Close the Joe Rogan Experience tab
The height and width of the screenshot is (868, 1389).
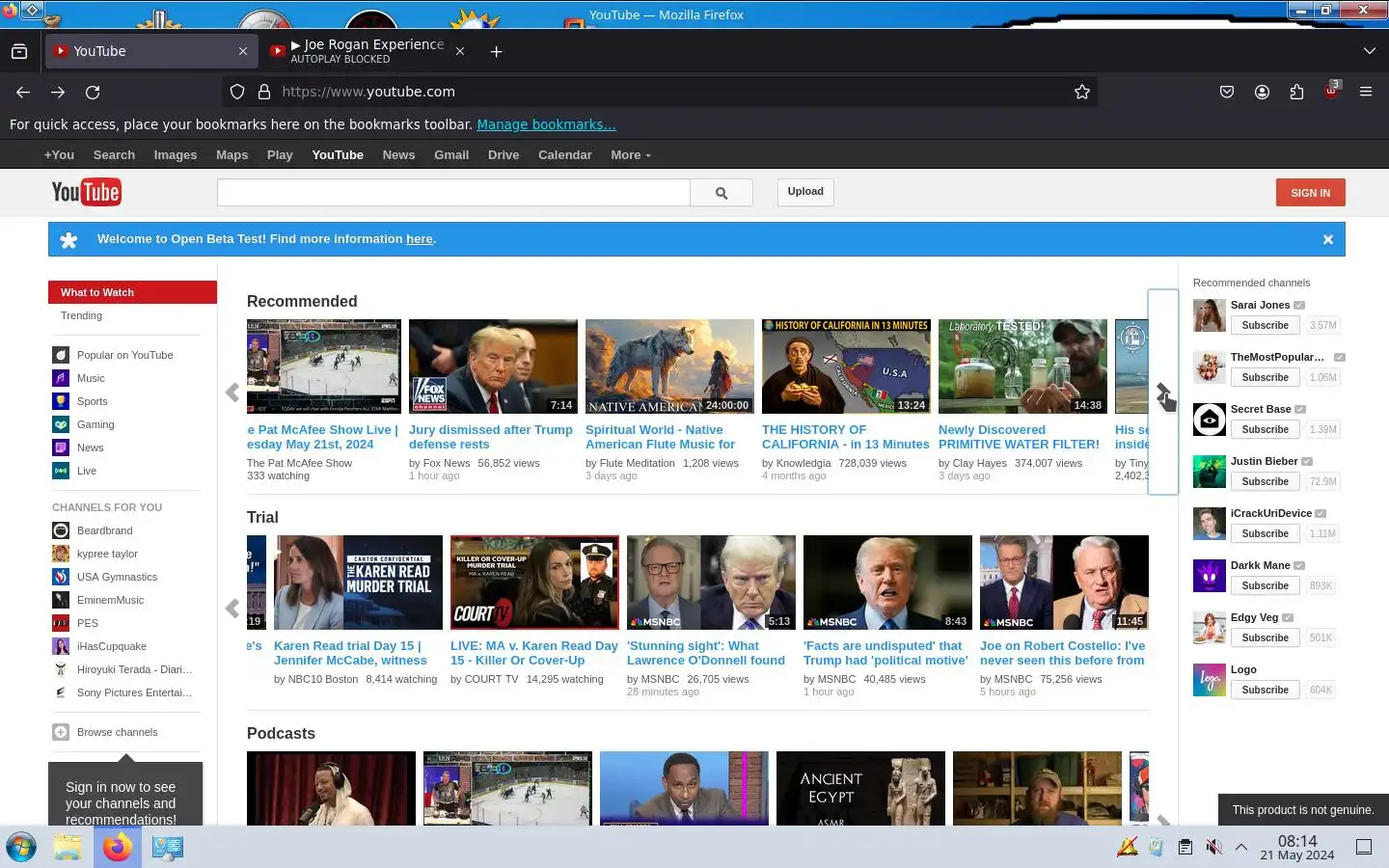460,51
